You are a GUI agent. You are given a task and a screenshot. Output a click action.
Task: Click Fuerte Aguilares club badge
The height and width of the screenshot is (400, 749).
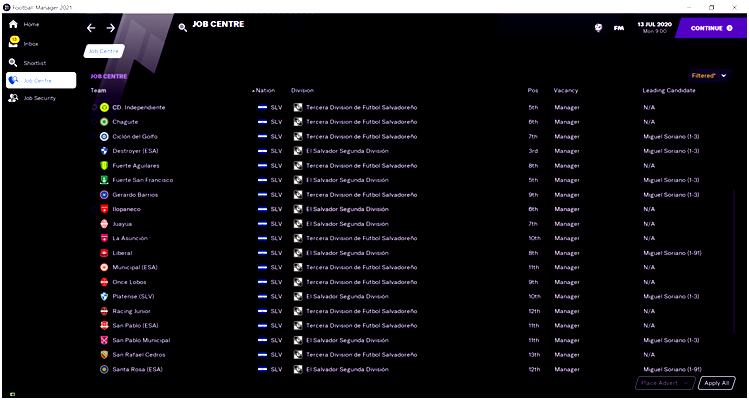[104, 166]
